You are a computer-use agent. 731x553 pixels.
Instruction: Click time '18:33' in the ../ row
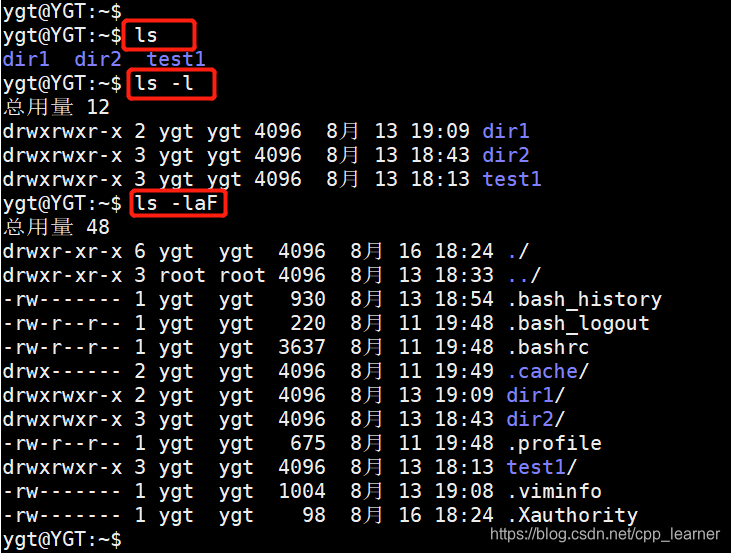click(464, 275)
